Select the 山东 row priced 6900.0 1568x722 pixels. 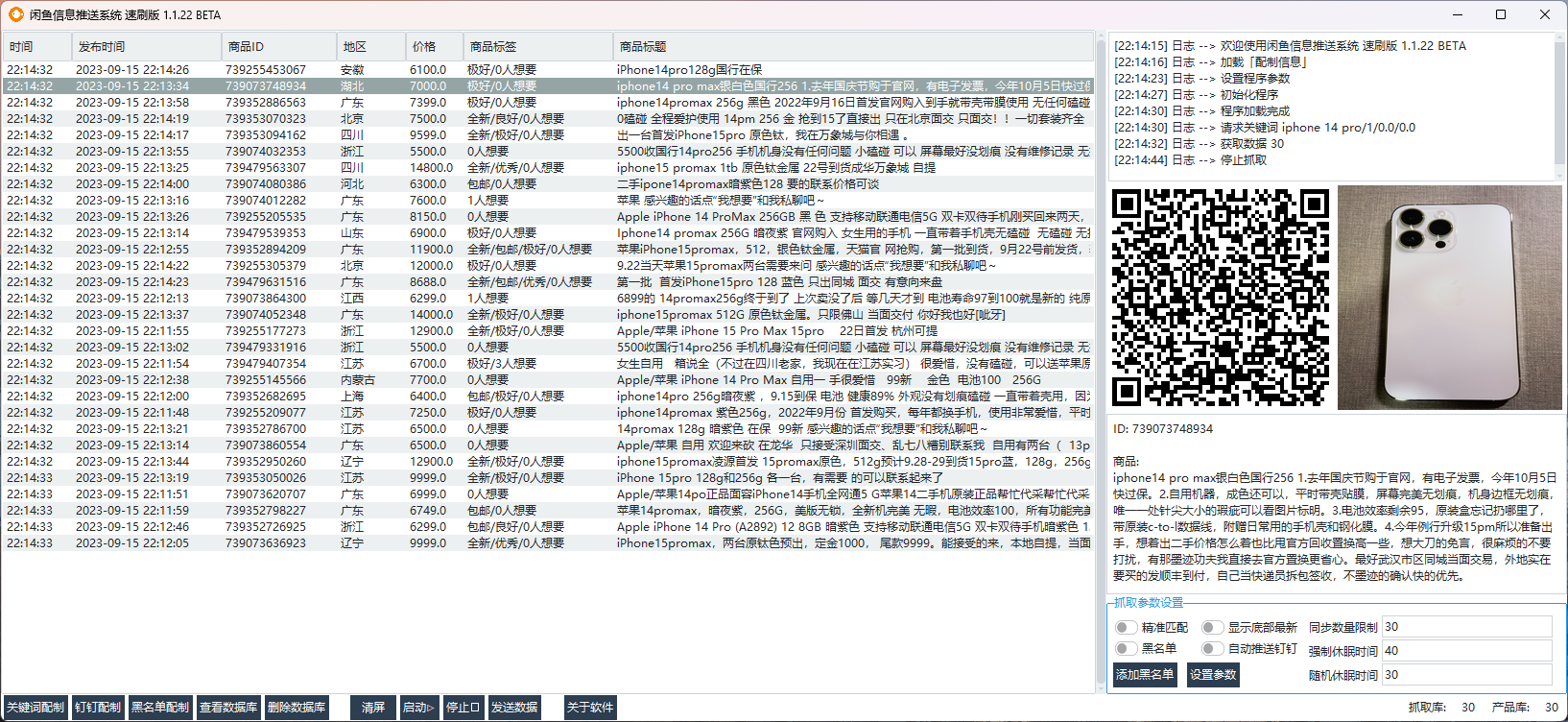click(x=548, y=233)
